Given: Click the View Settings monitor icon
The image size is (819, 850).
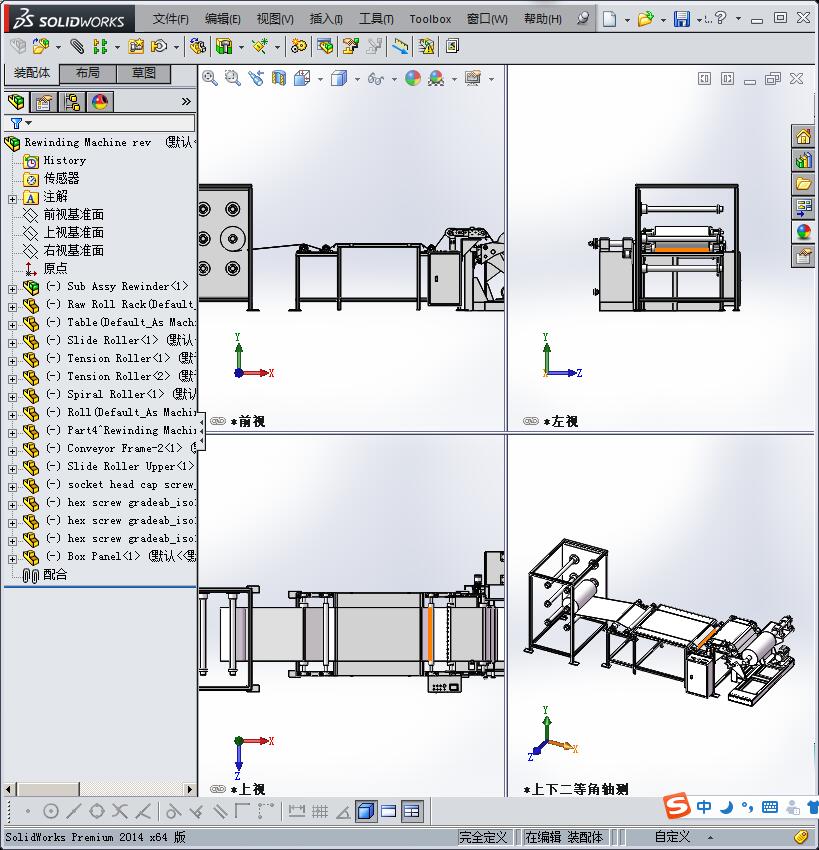Looking at the screenshot, I should (x=473, y=79).
